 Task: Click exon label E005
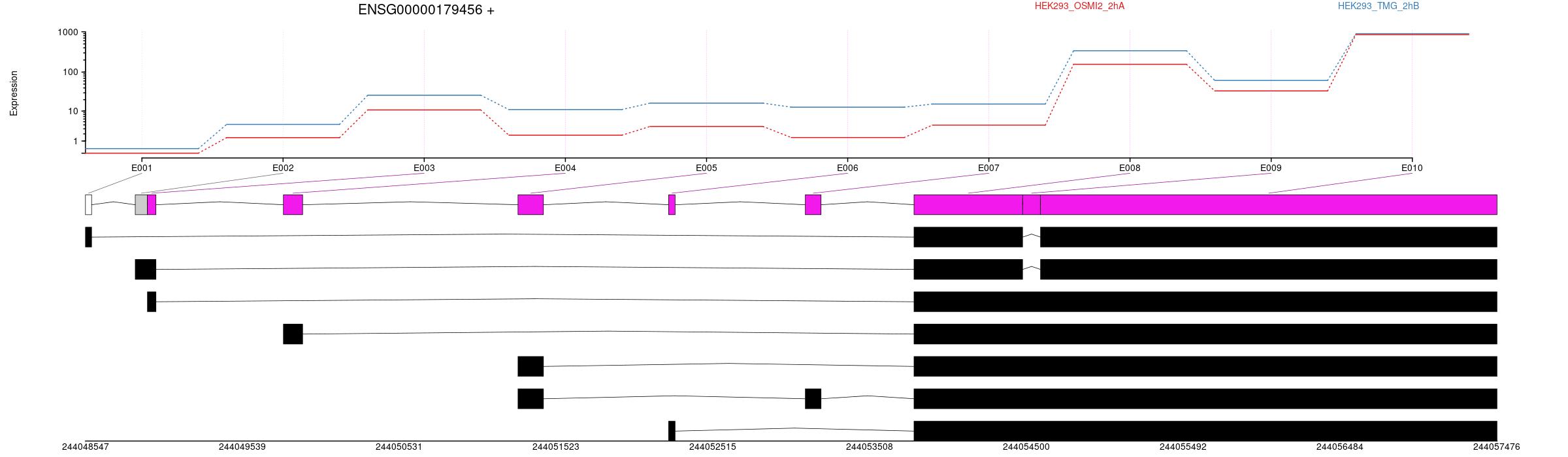click(706, 168)
